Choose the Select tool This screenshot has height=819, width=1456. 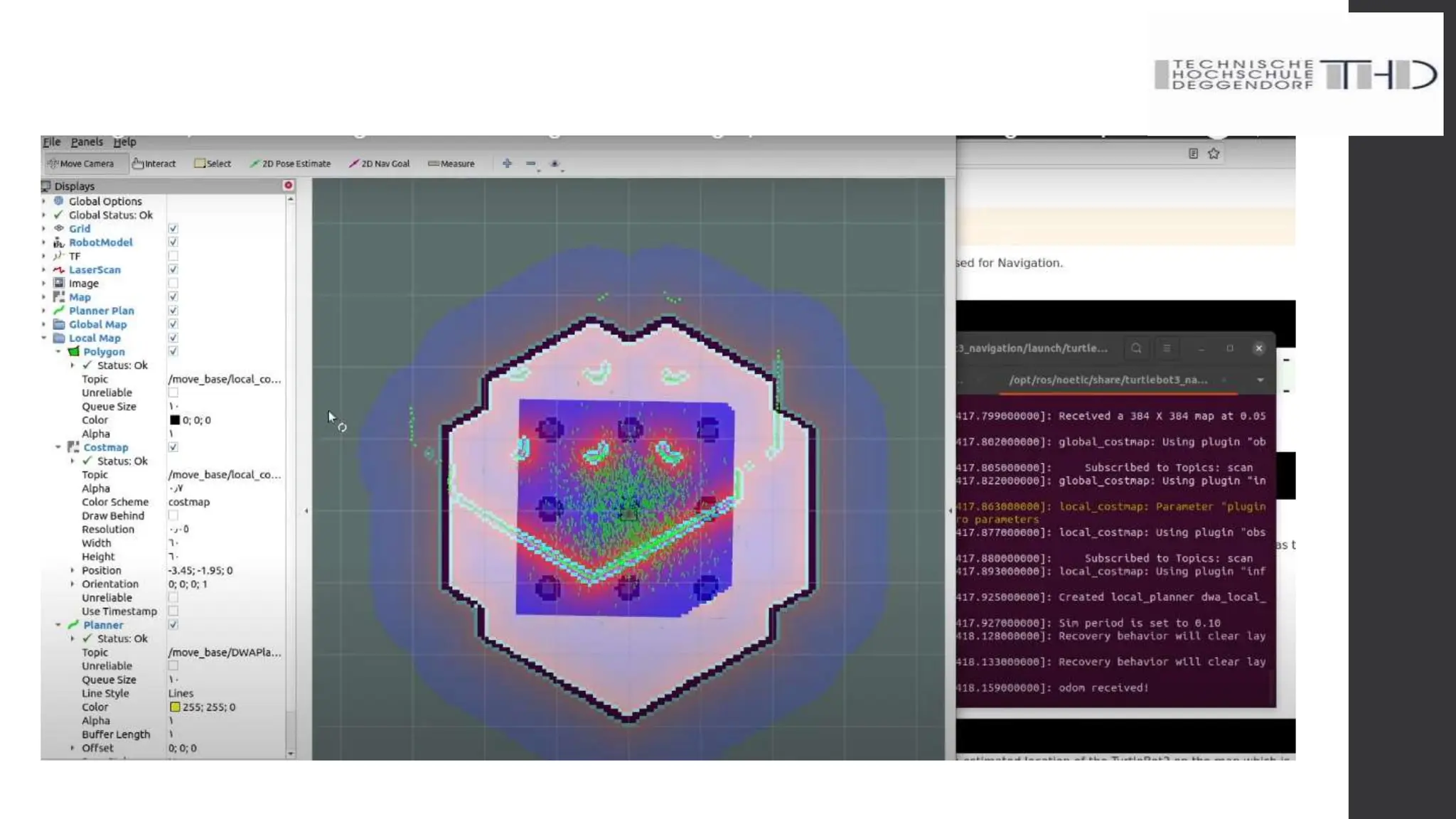pos(213,164)
